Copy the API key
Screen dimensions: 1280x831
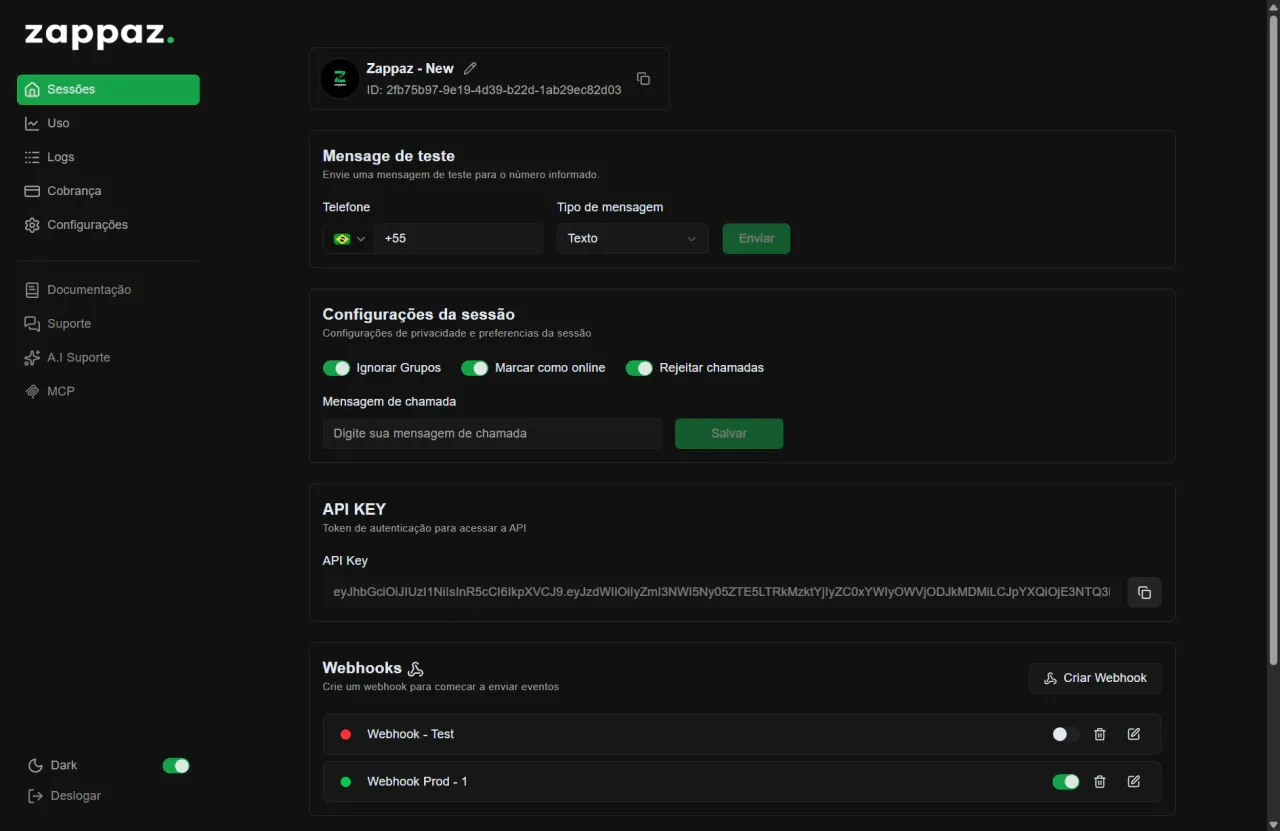click(x=1144, y=592)
